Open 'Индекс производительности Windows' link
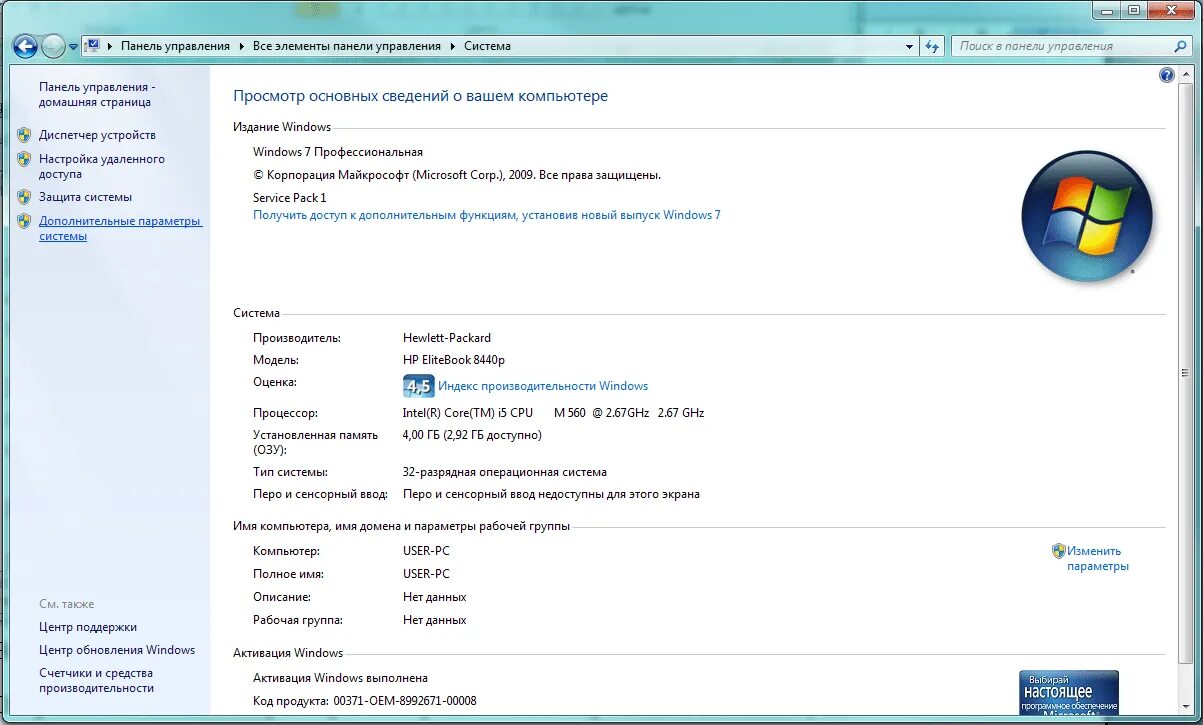Viewport: 1203px width, 725px height. [543, 386]
